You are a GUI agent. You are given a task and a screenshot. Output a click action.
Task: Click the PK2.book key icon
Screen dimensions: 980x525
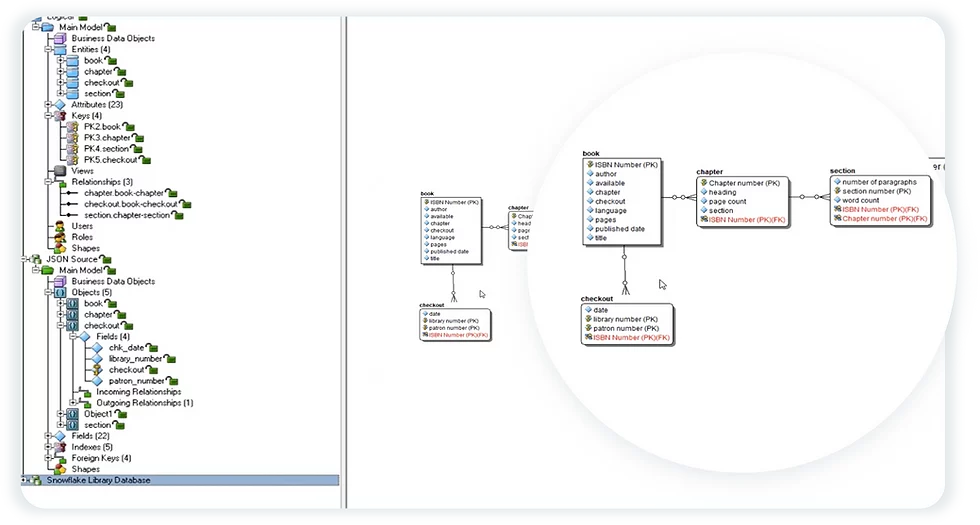[72, 127]
